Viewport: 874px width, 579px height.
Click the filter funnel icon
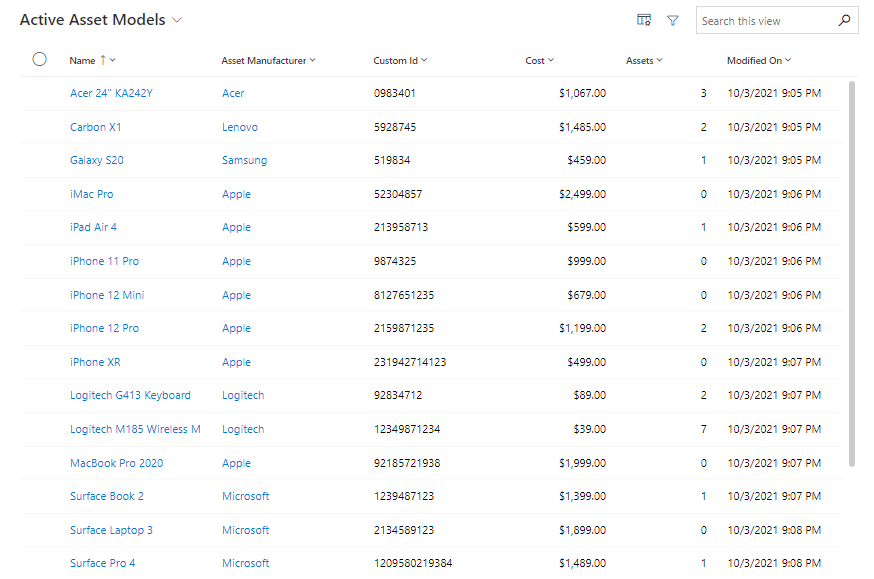[673, 20]
